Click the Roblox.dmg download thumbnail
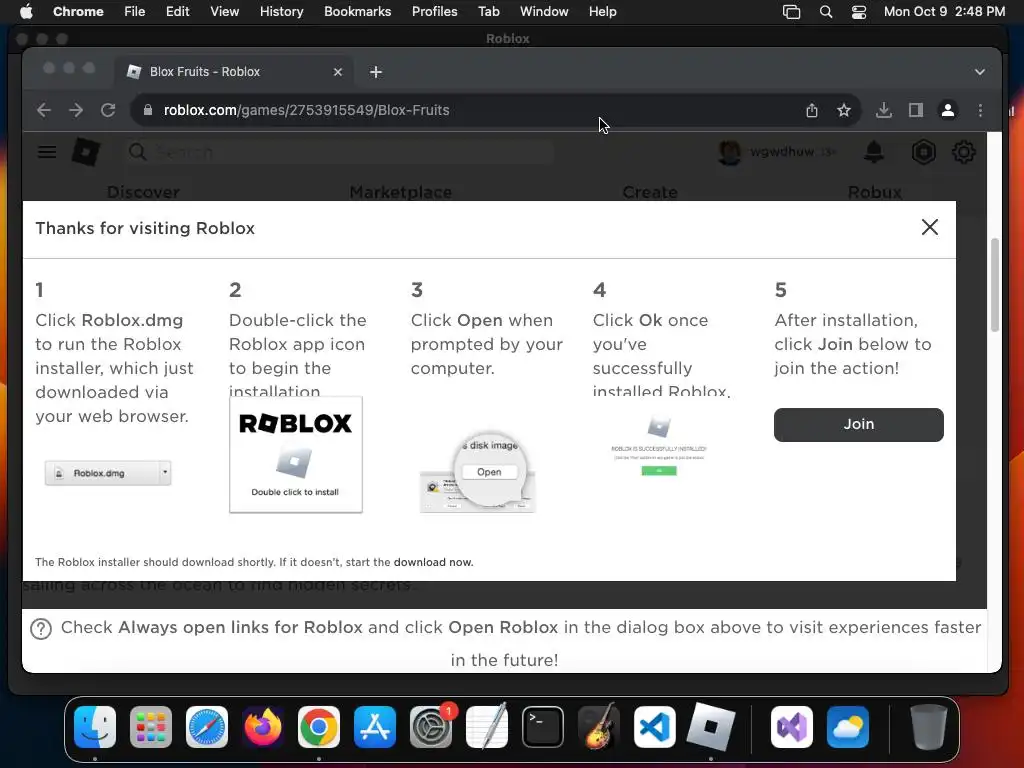Viewport: 1024px width, 768px height. point(108,473)
